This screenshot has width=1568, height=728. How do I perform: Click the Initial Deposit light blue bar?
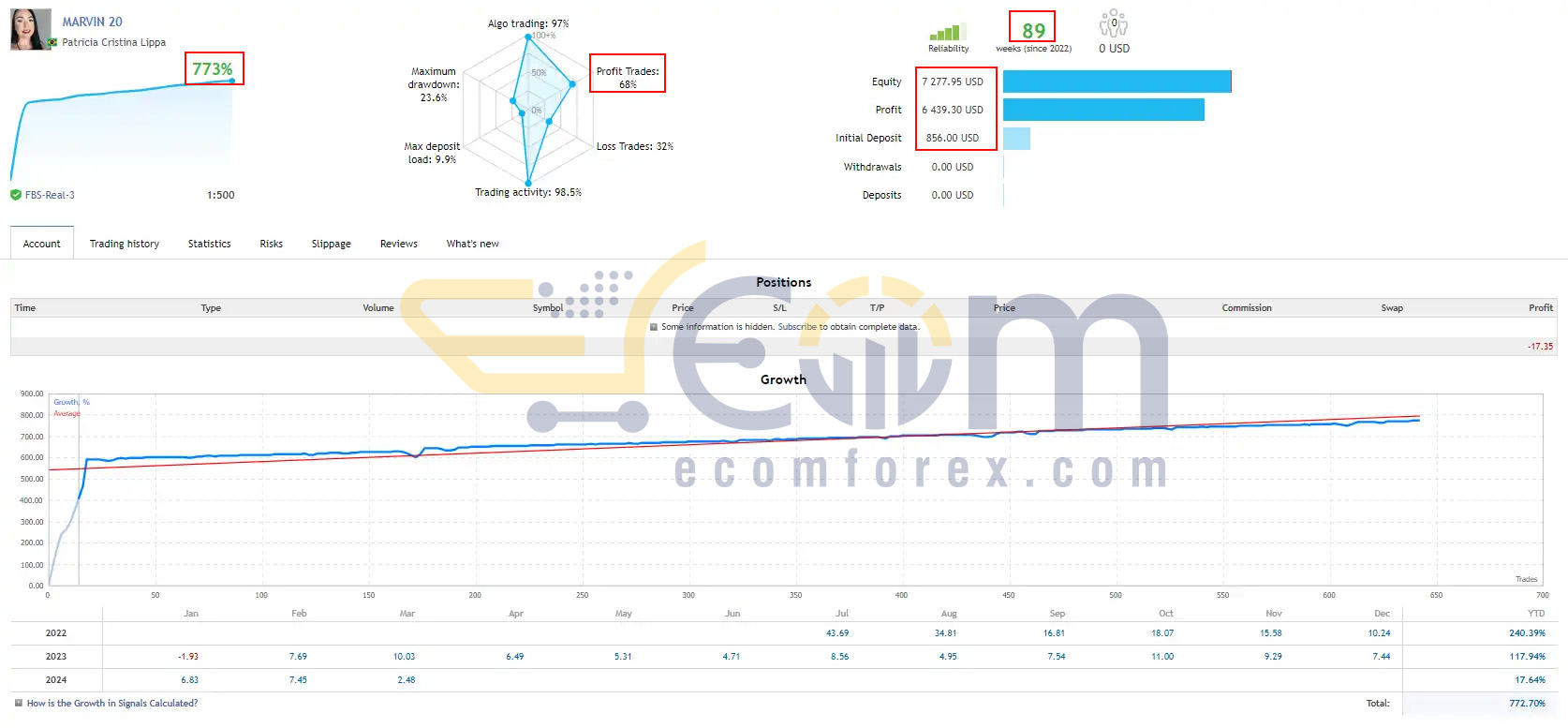(1016, 139)
